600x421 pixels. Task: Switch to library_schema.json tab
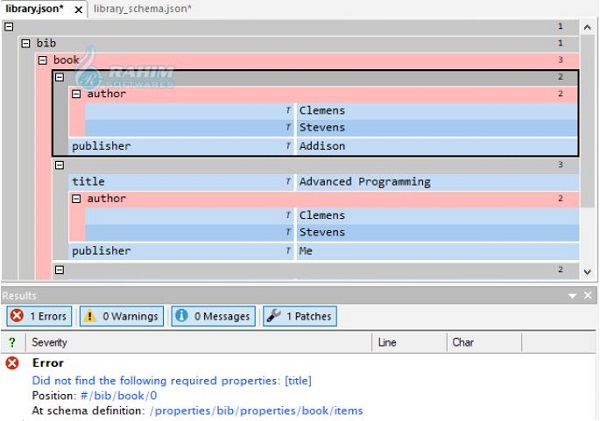coord(142,8)
